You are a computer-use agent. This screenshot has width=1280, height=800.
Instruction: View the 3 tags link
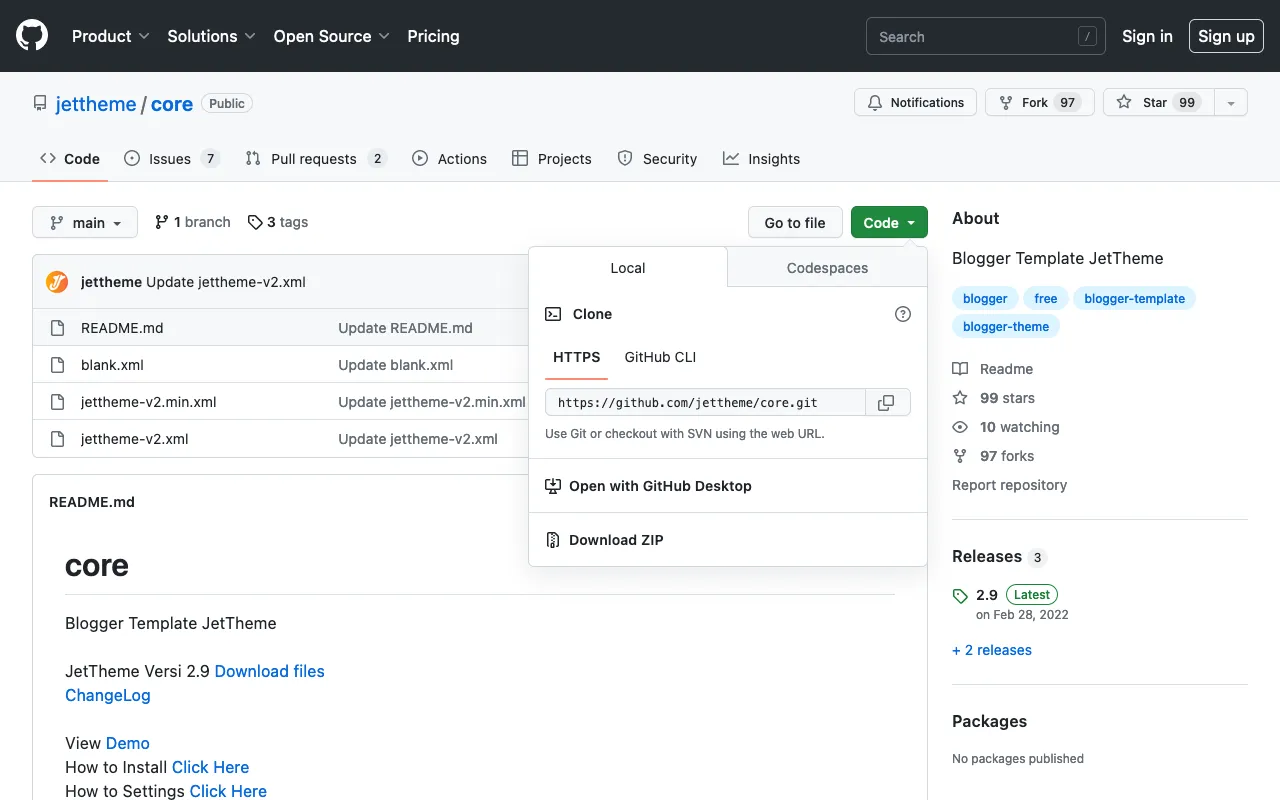tap(278, 222)
